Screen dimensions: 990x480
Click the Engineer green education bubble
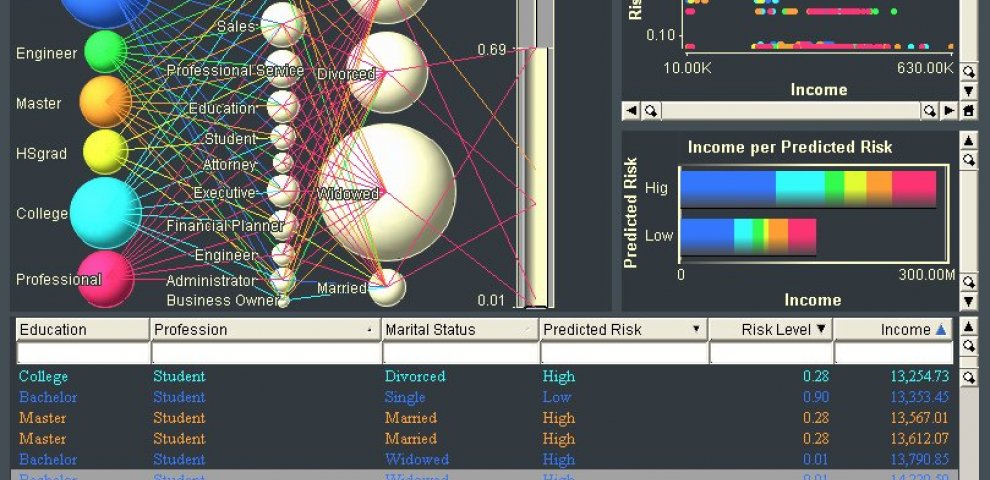pos(105,51)
